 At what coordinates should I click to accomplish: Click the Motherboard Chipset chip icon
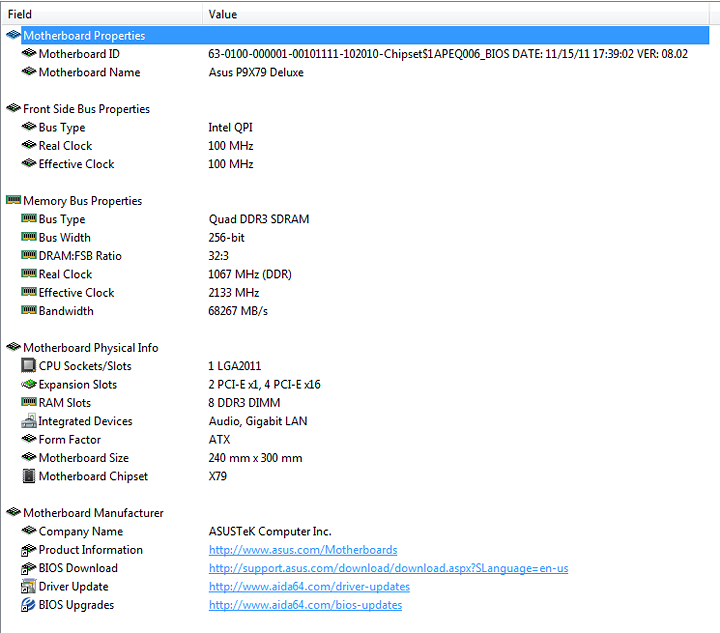28,476
